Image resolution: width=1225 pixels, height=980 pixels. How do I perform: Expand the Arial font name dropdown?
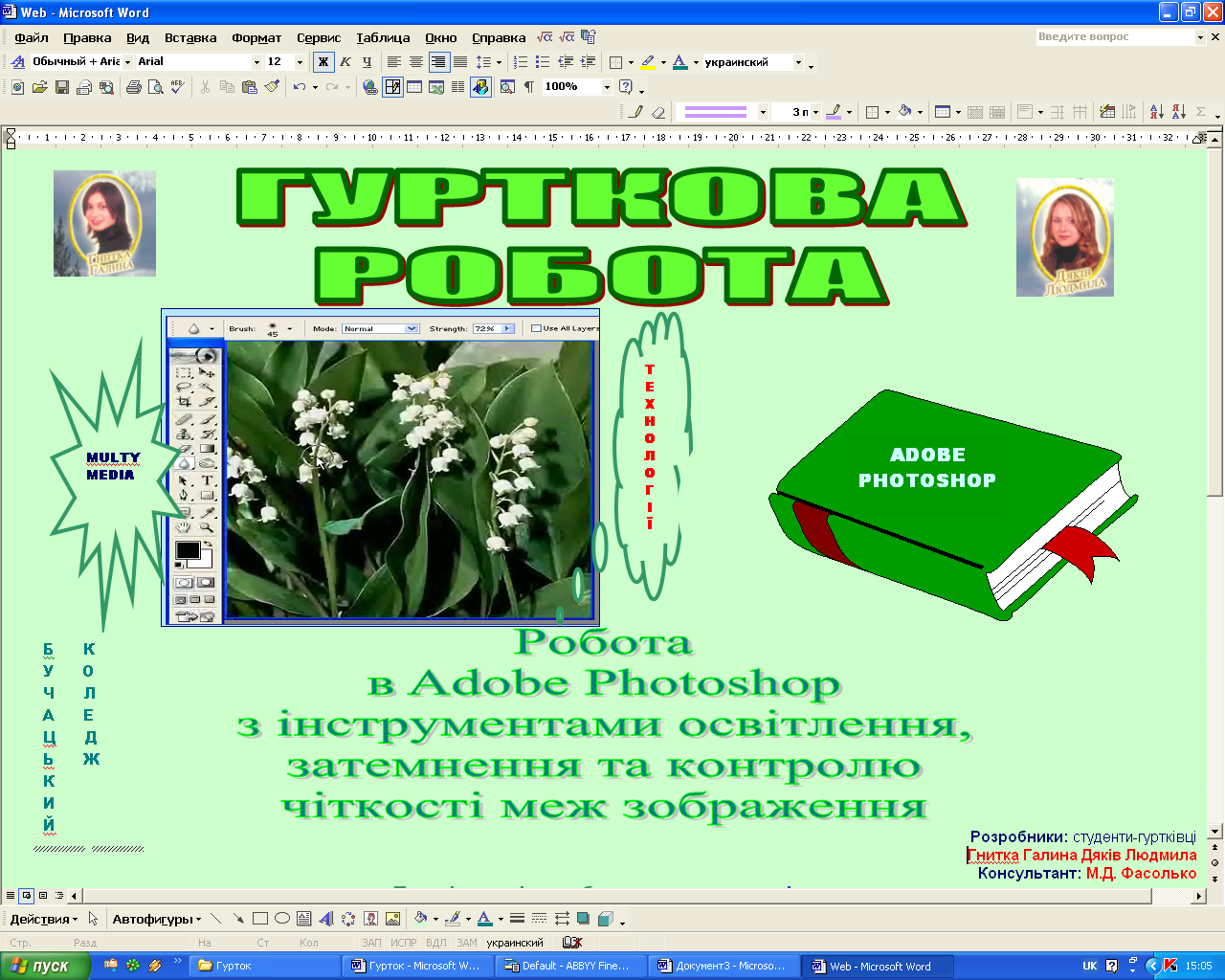256,62
